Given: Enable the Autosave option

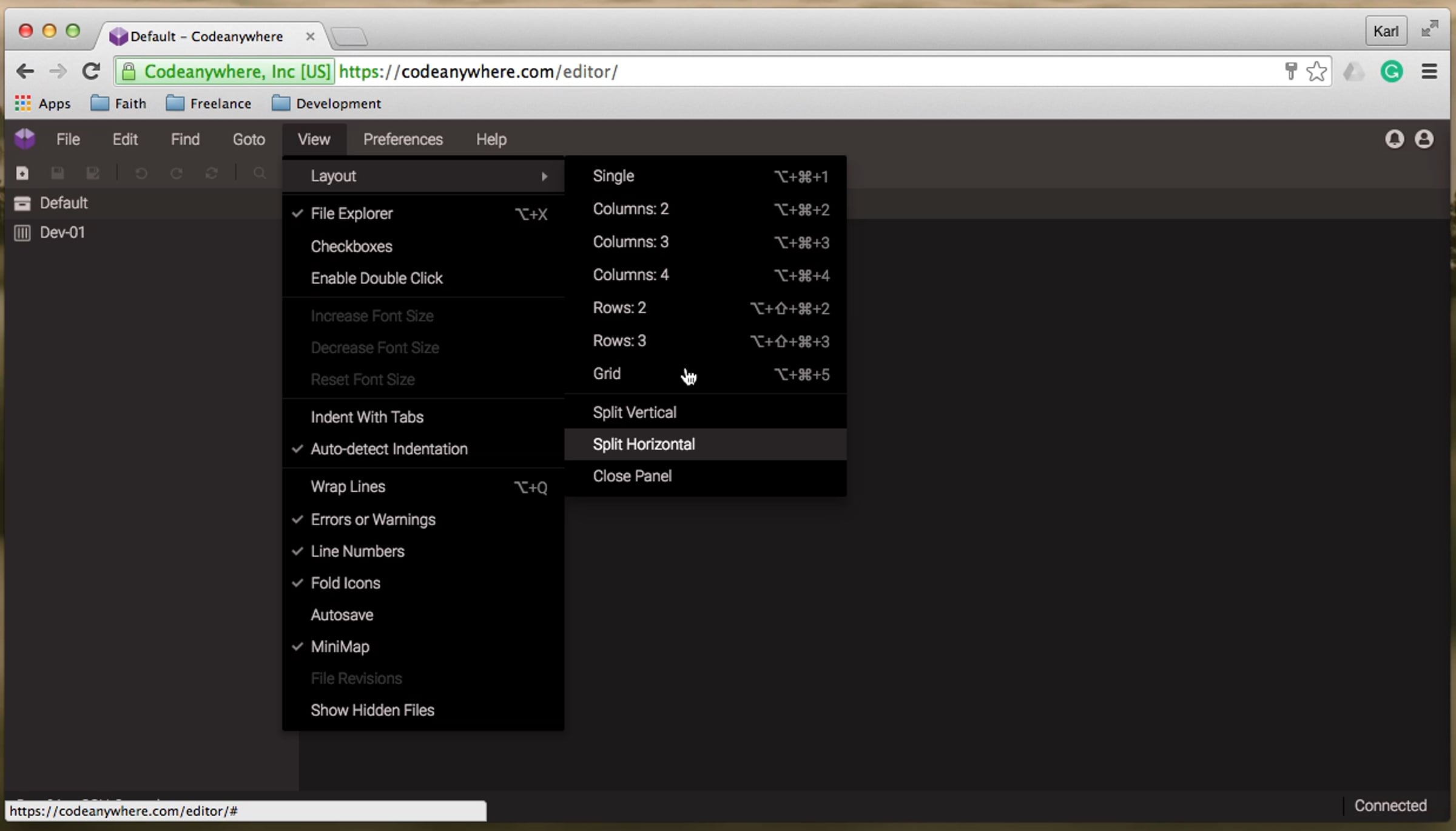Looking at the screenshot, I should tap(342, 615).
